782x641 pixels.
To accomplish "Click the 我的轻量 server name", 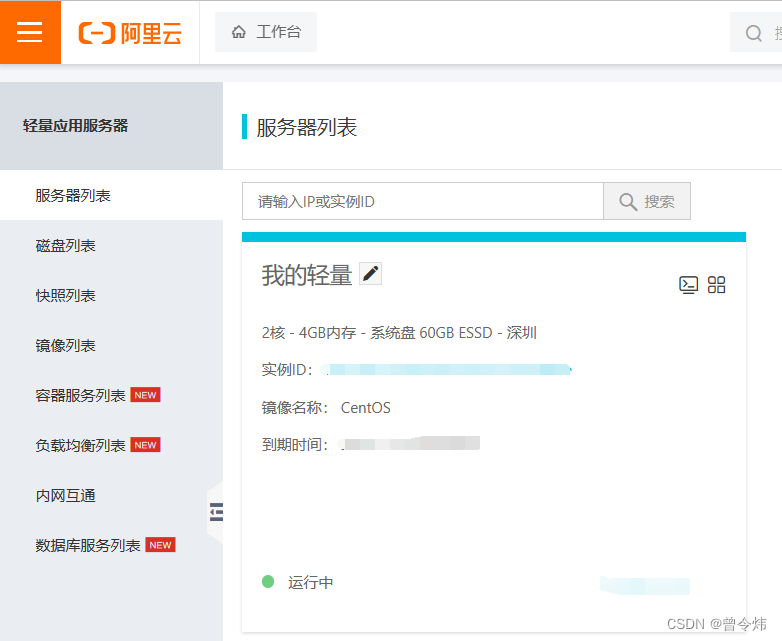I will pos(307,275).
